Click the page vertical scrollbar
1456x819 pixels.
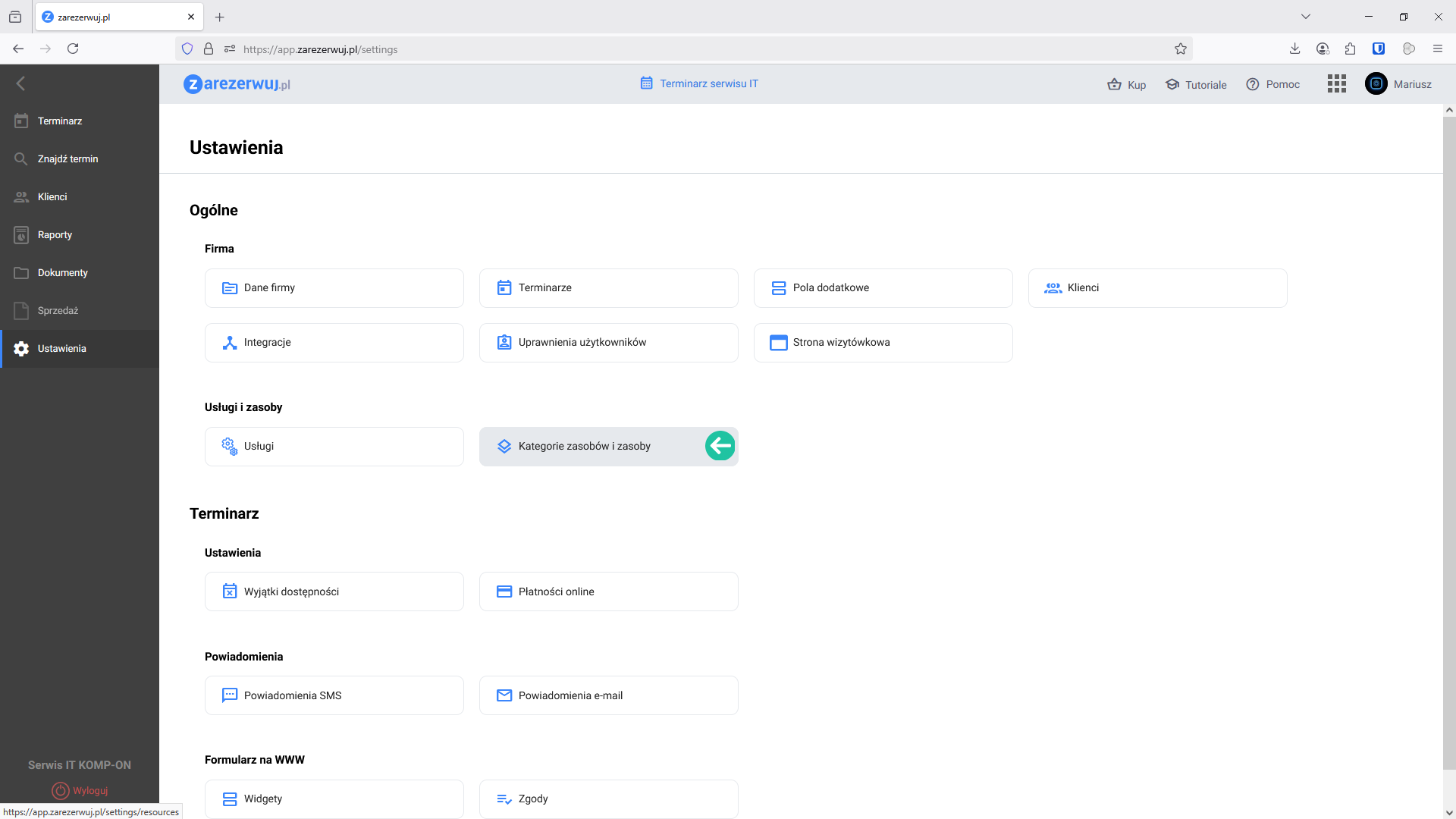tap(1449, 444)
